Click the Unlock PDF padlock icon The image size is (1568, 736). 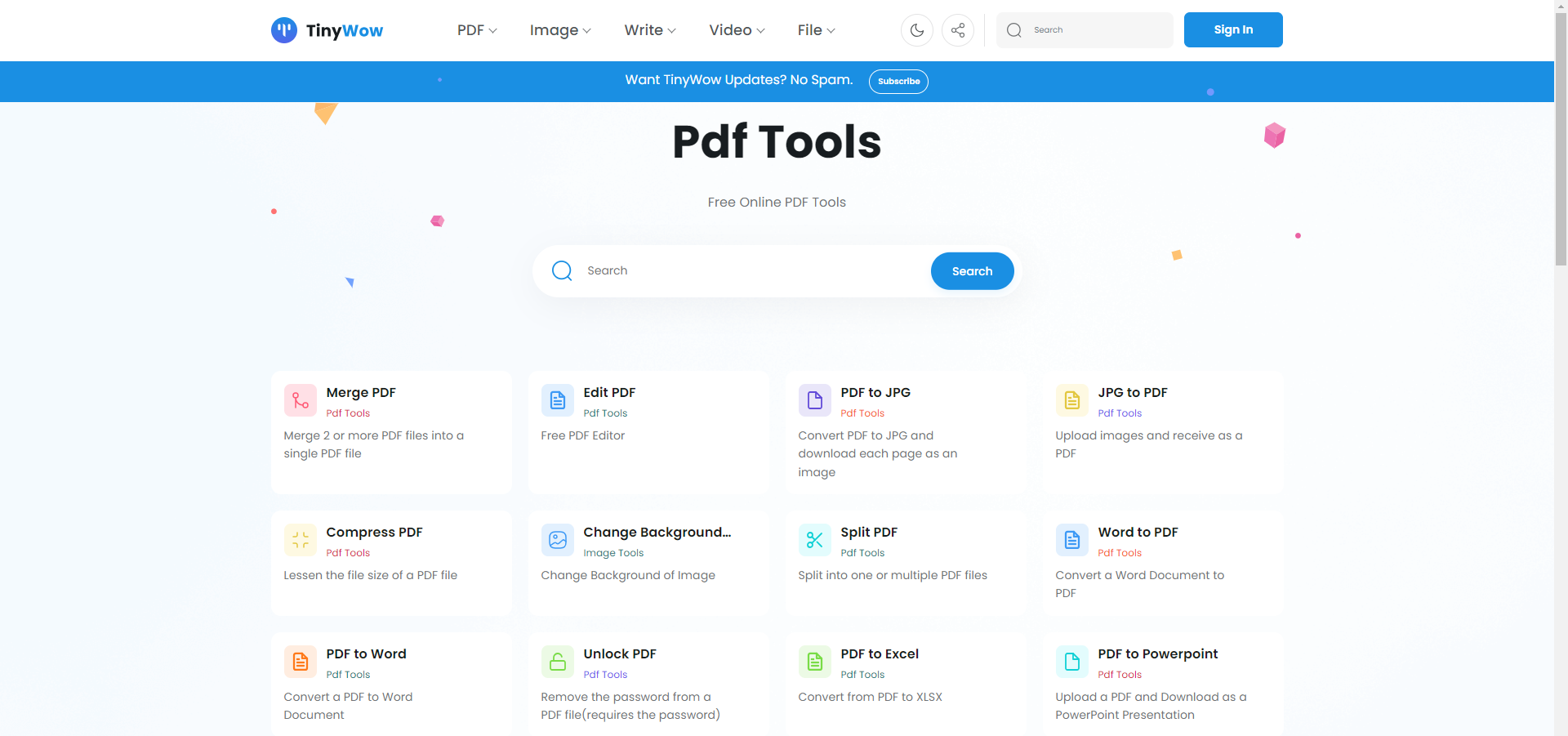pyautogui.click(x=557, y=662)
